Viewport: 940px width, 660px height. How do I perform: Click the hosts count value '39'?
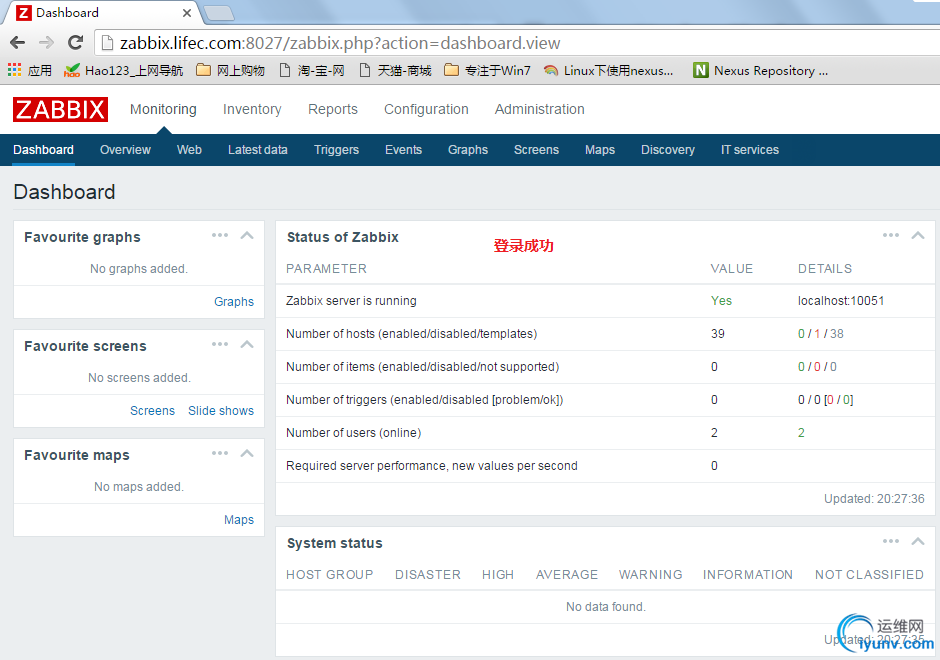(x=718, y=334)
